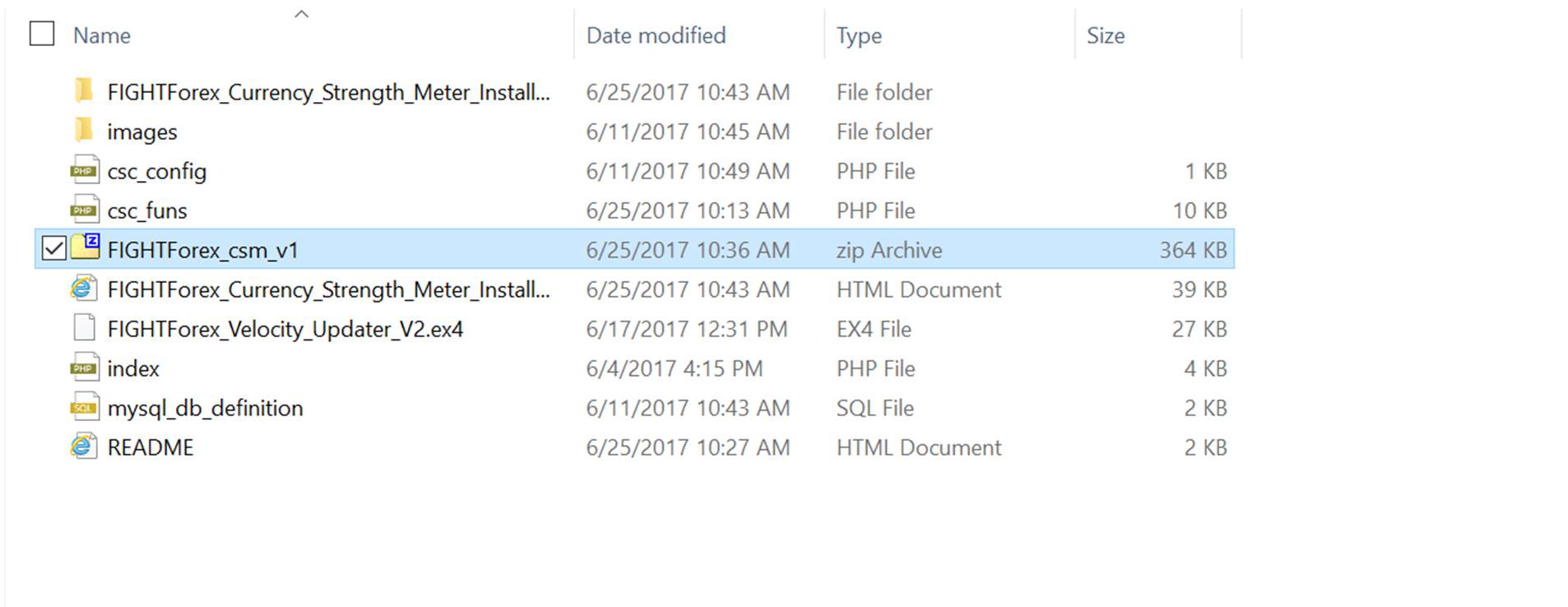
Task: Sort files by the Type column
Action: pos(859,36)
